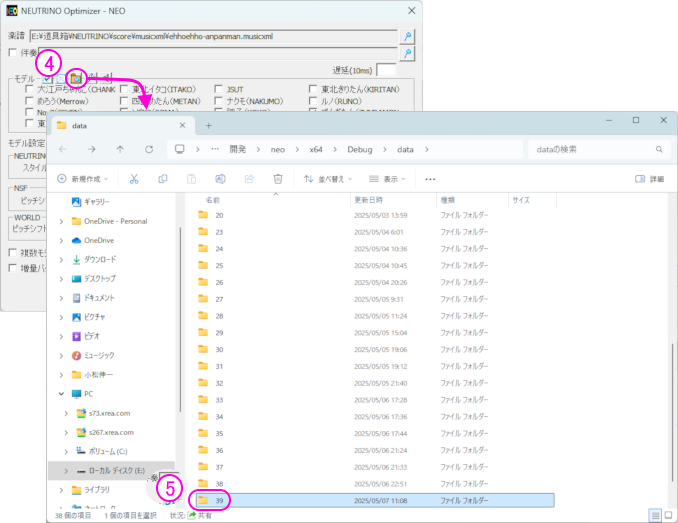Toggle the 詳細 details pane

click(649, 179)
